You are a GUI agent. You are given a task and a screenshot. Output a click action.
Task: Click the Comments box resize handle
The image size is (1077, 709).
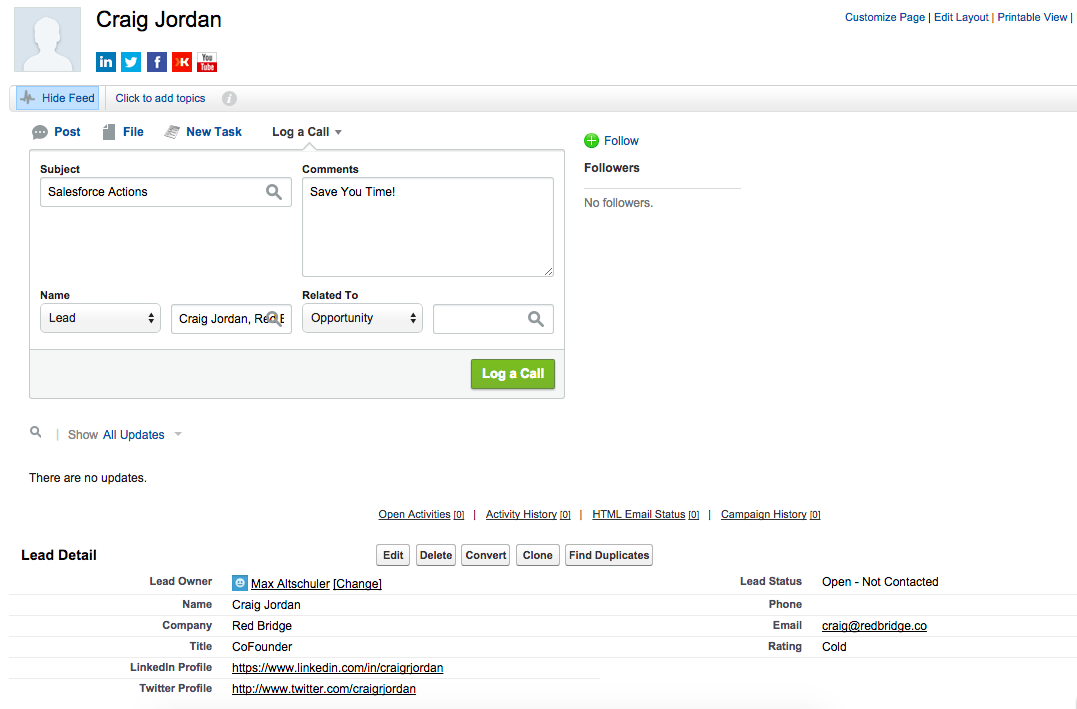pyautogui.click(x=548, y=271)
